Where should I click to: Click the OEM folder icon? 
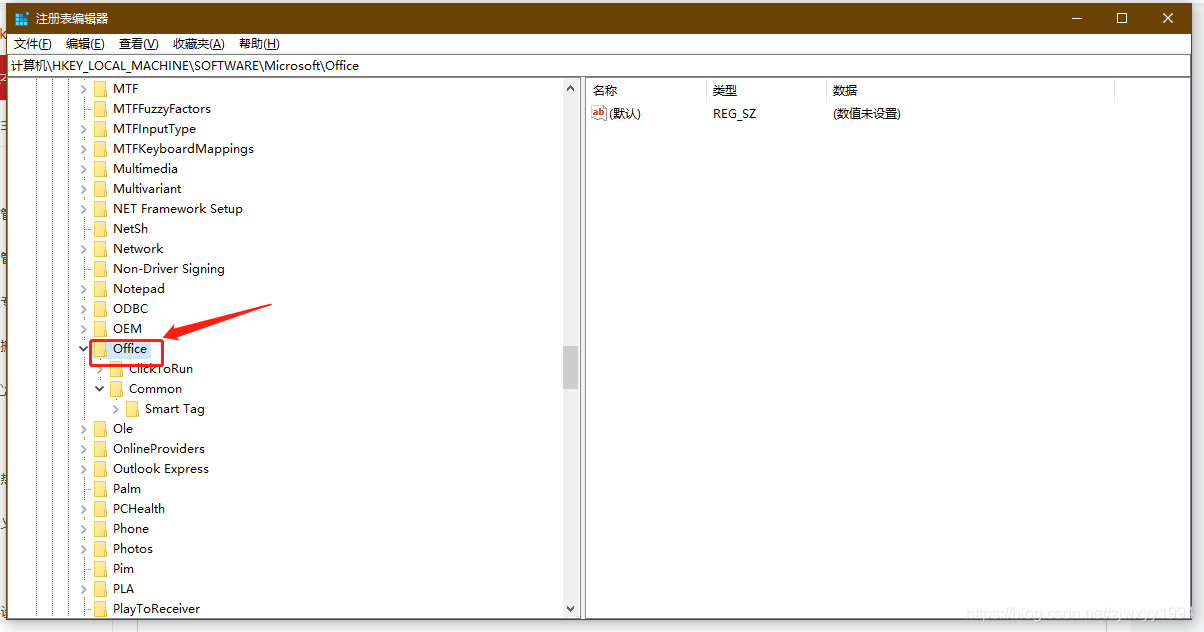coord(100,329)
